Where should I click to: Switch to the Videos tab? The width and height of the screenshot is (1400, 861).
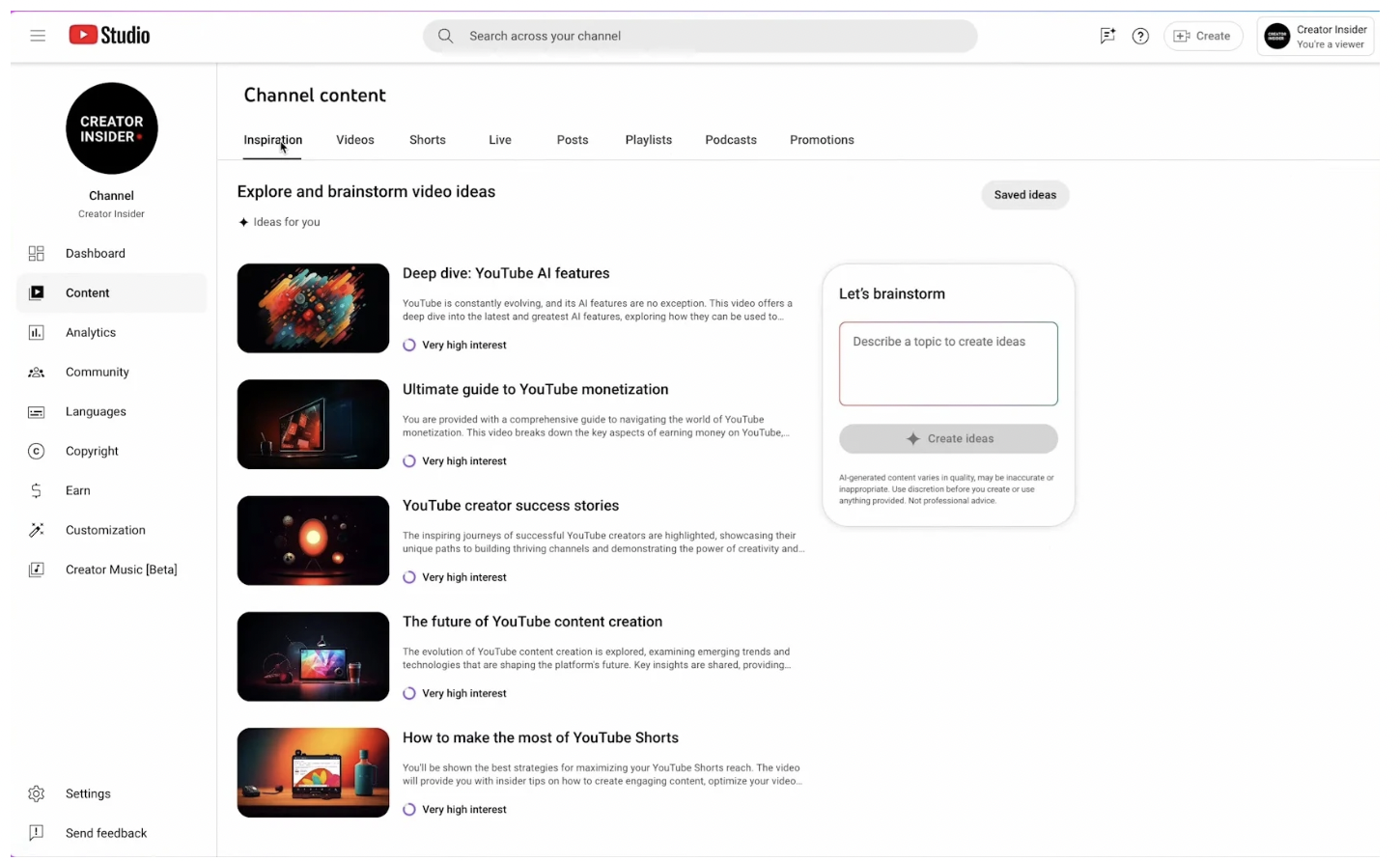[x=355, y=140]
